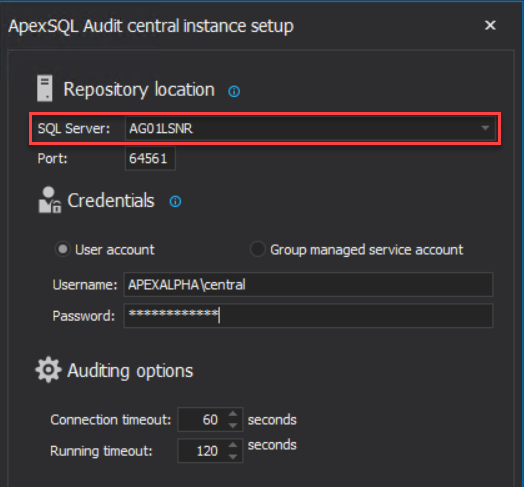
Task: Open the SQL Server dropdown list
Action: pyautogui.click(x=485, y=128)
